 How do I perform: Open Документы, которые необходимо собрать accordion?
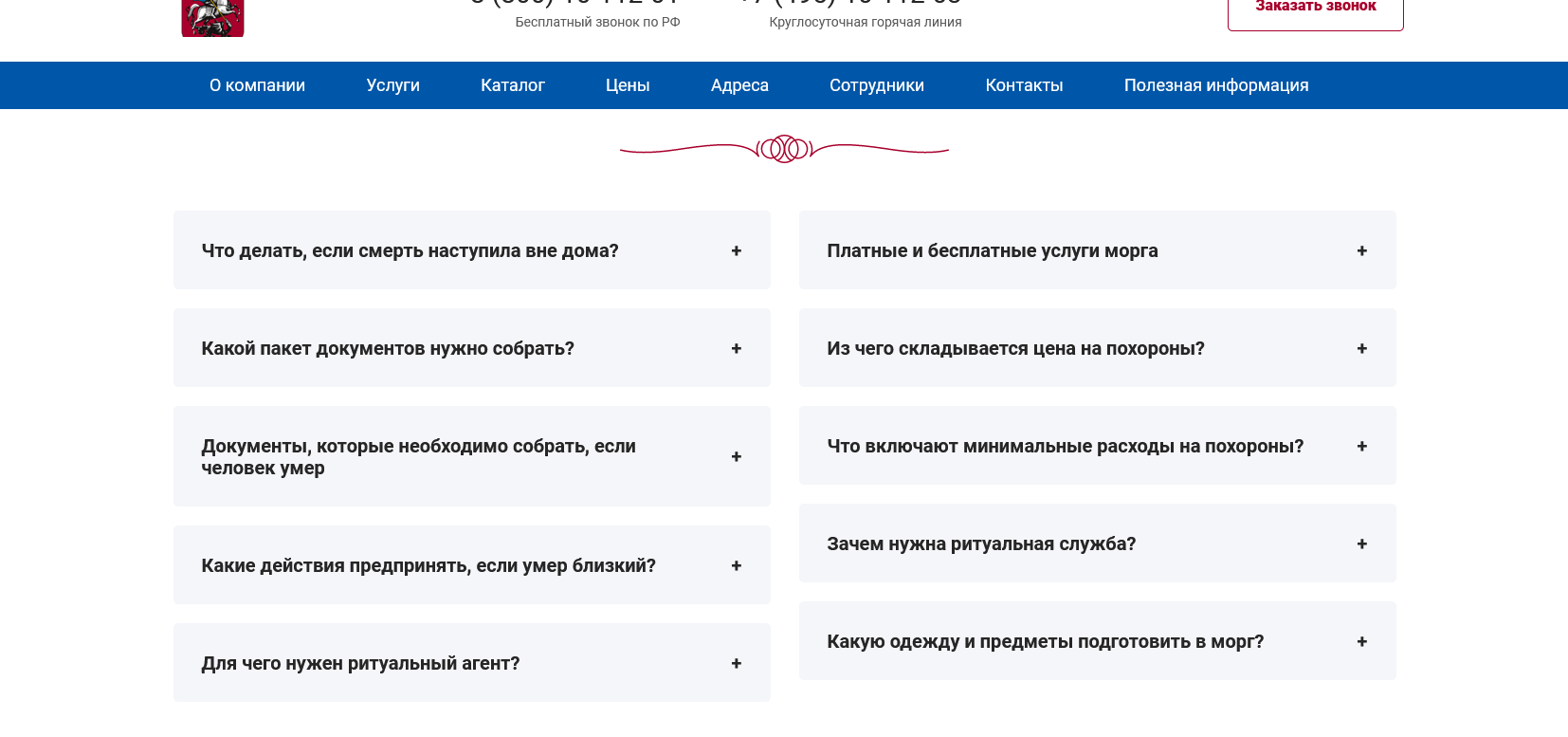click(472, 456)
